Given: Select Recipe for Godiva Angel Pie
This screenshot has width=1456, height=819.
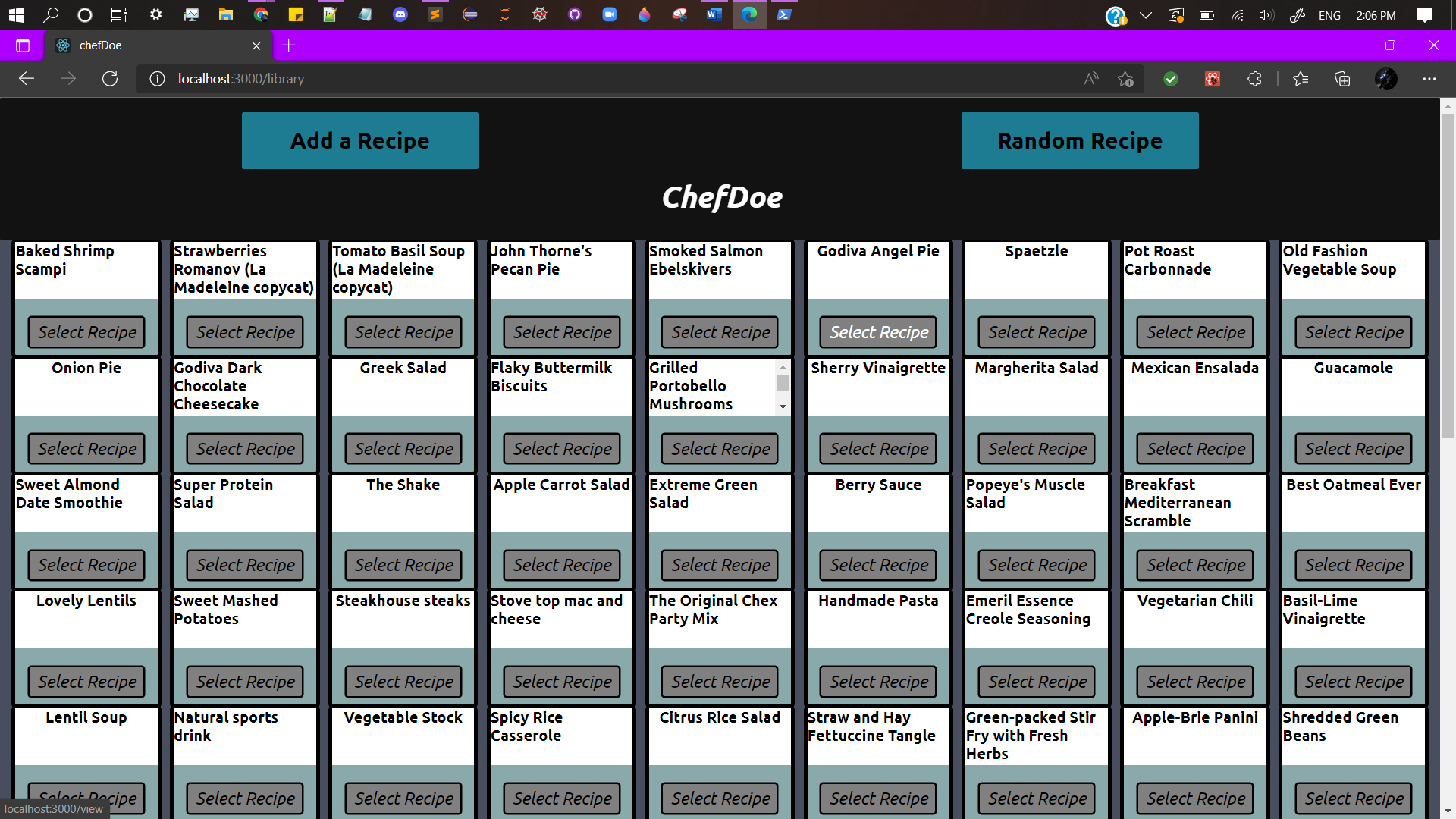Looking at the screenshot, I should coord(878,332).
